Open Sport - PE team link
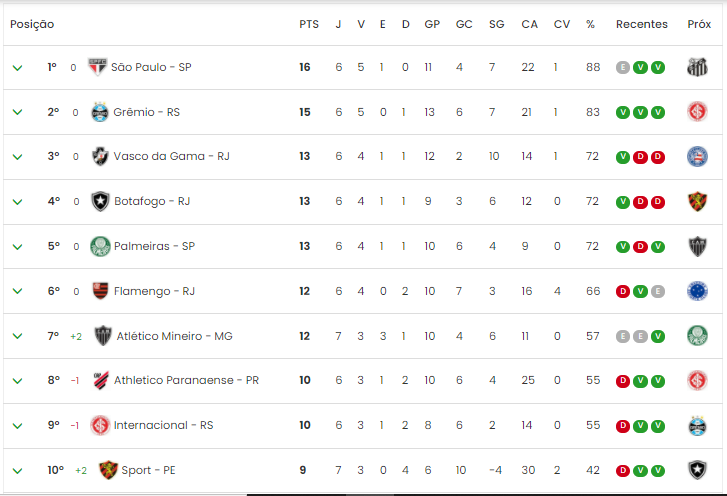Image resolution: width=727 pixels, height=496 pixels. click(148, 470)
